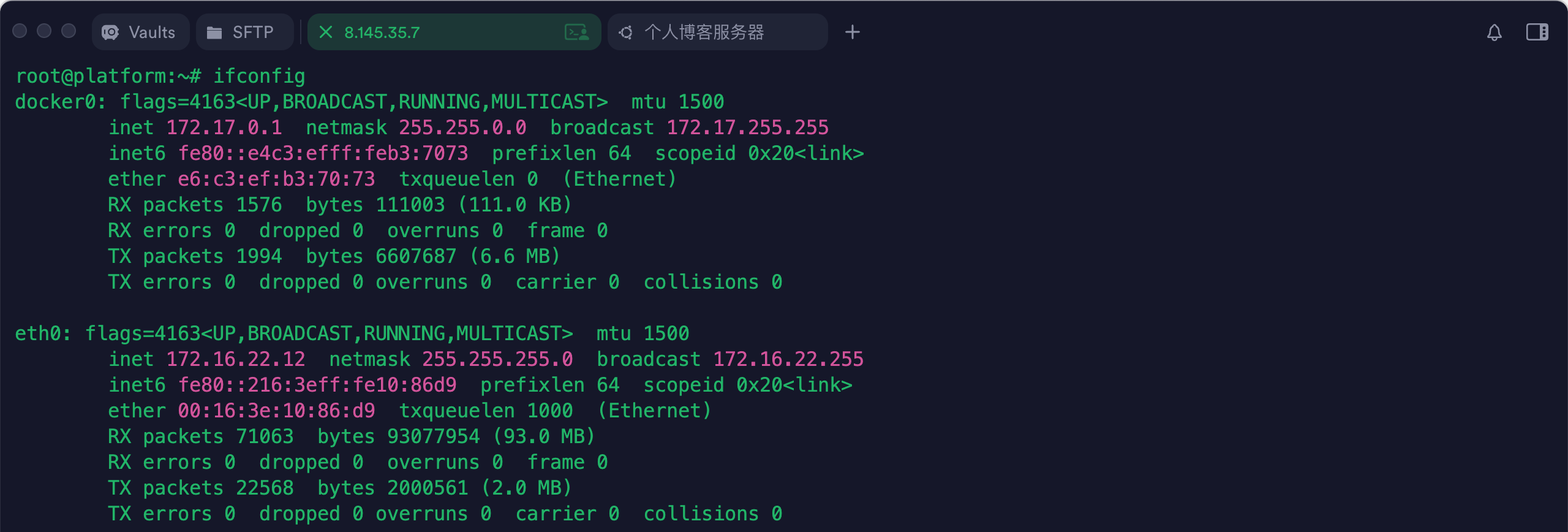Open a new tab with the plus icon

(x=852, y=32)
